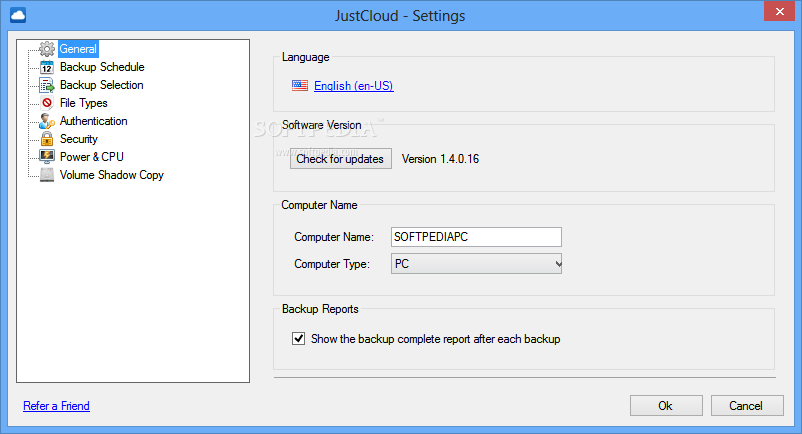Click the 'Computer Type:' label
Viewport: 802px width, 434px height.
pyautogui.click(x=331, y=264)
